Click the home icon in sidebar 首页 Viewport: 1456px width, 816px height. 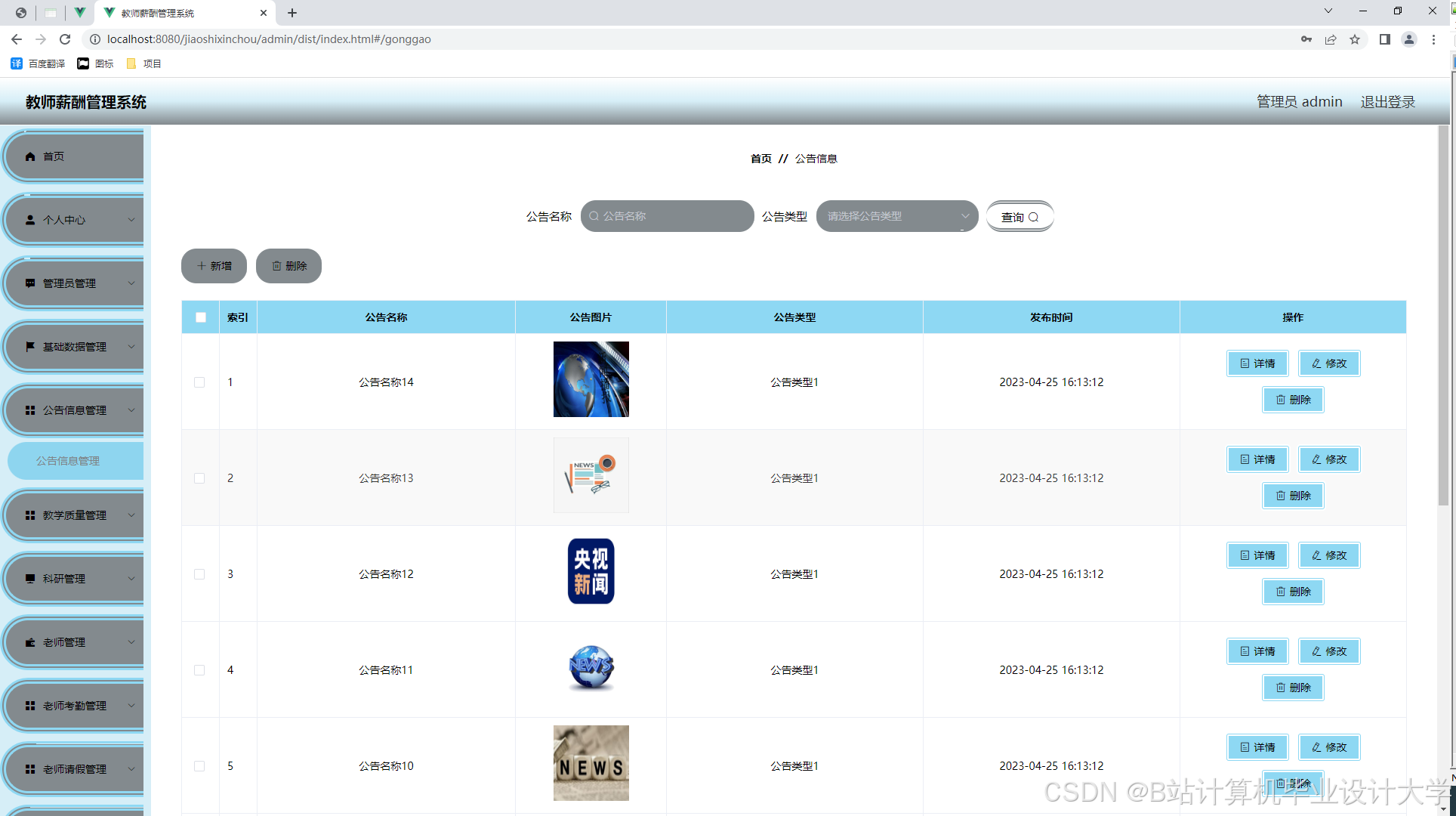[30, 156]
